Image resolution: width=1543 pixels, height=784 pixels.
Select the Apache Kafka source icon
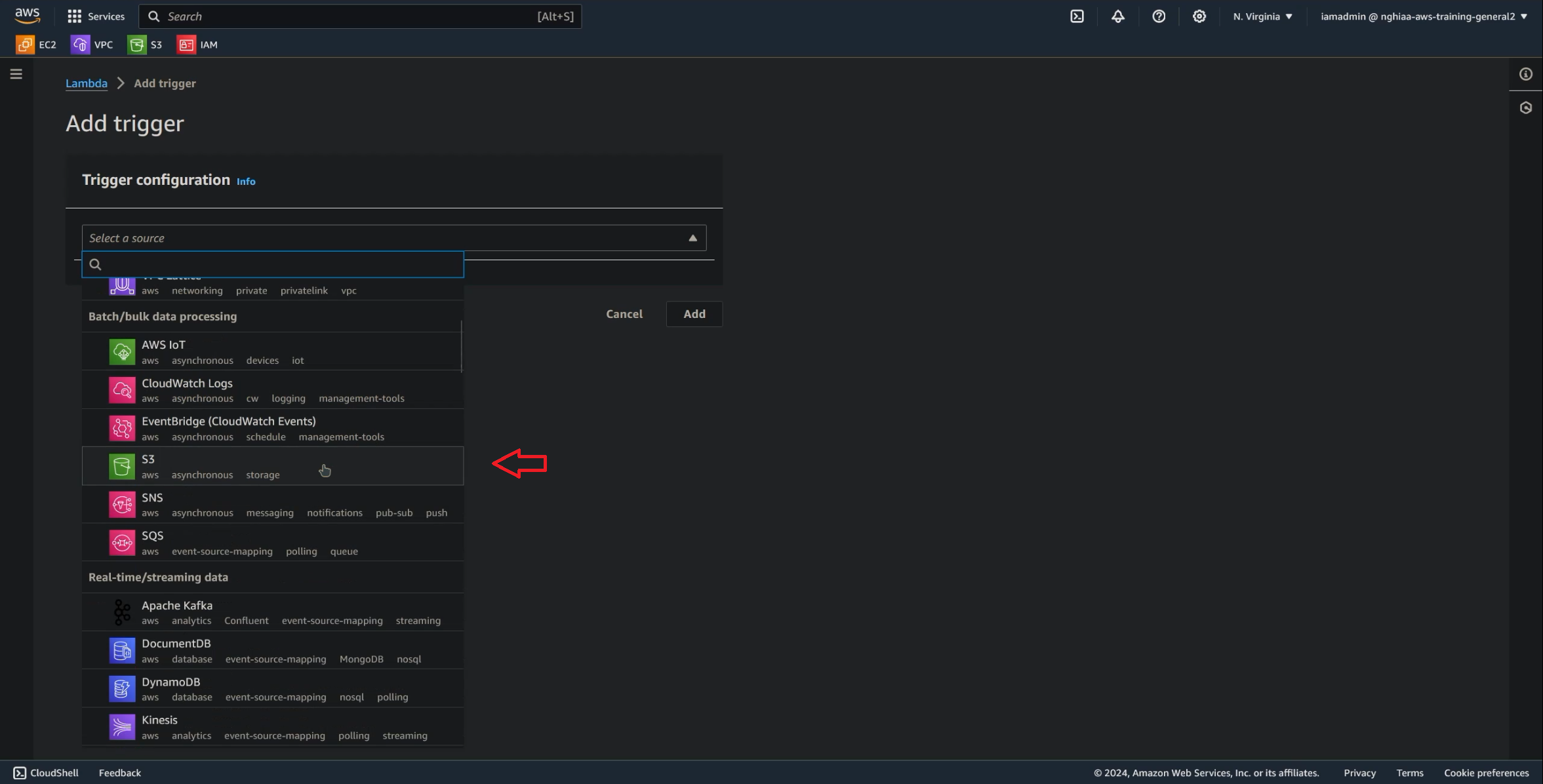tap(122, 612)
